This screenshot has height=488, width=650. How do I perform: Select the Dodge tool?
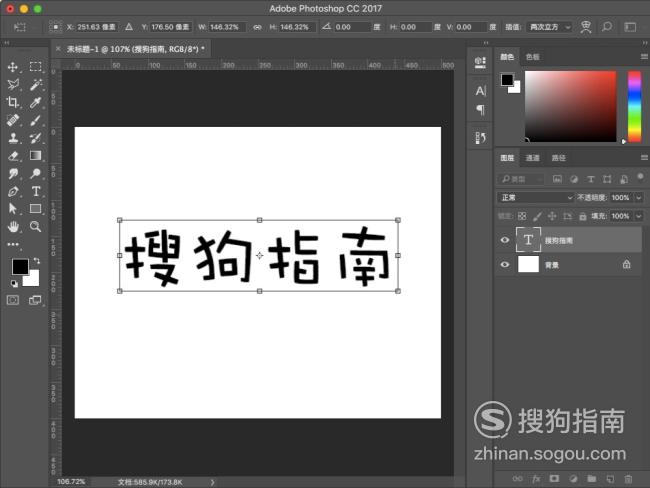(36, 173)
